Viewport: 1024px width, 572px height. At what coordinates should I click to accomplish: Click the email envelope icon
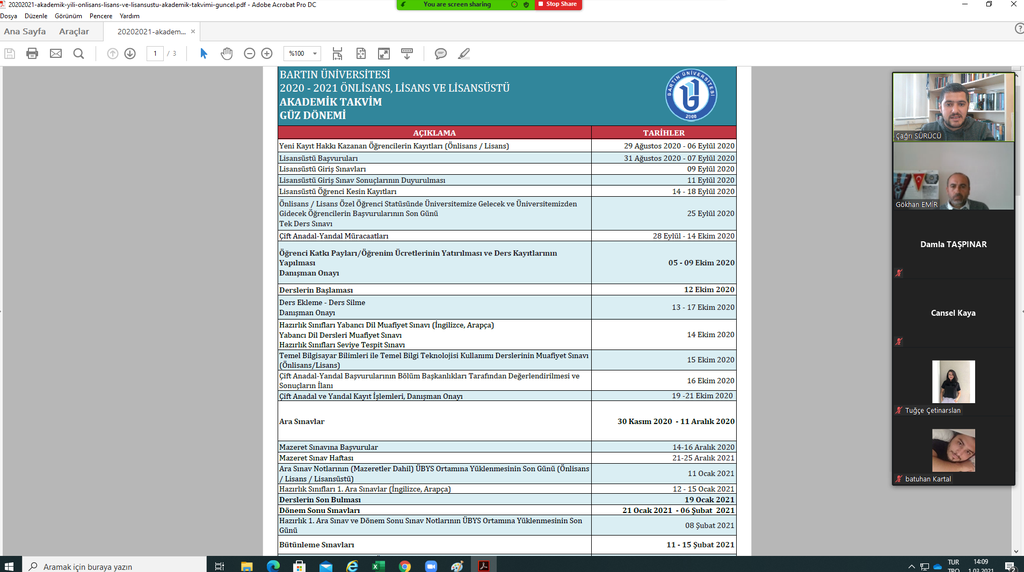pyautogui.click(x=56, y=53)
